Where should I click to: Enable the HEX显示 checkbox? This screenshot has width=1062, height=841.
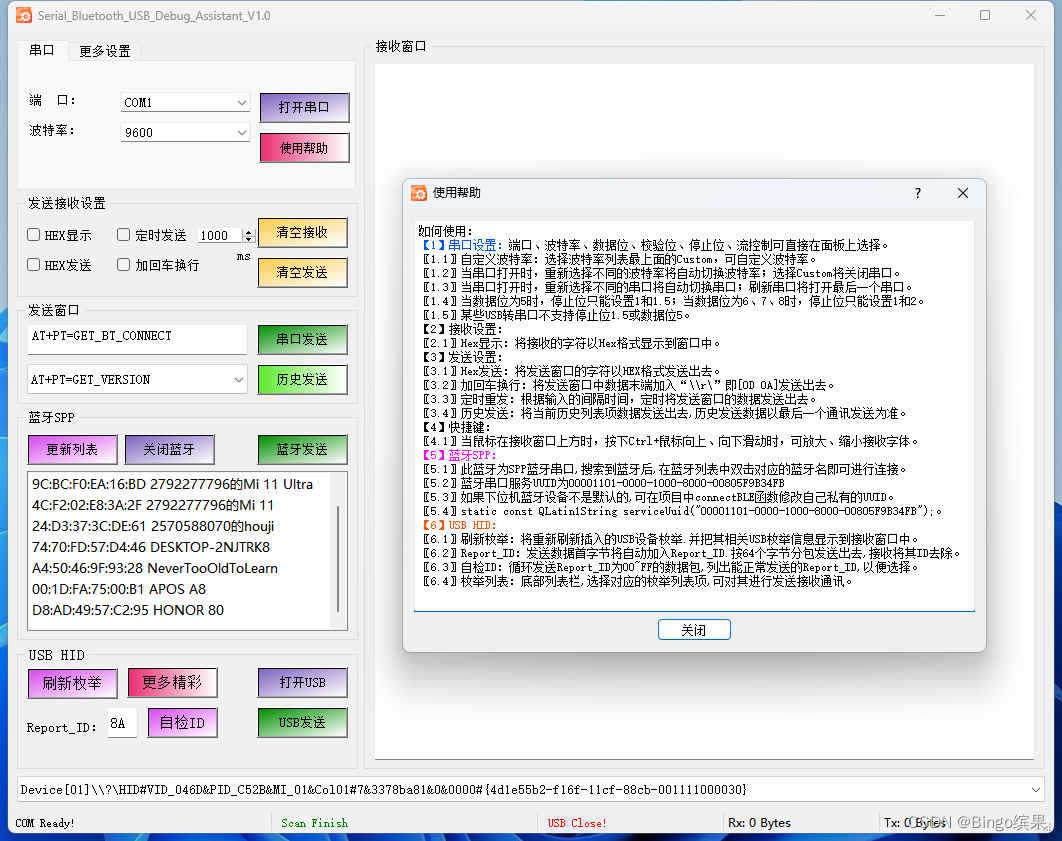coord(34,235)
